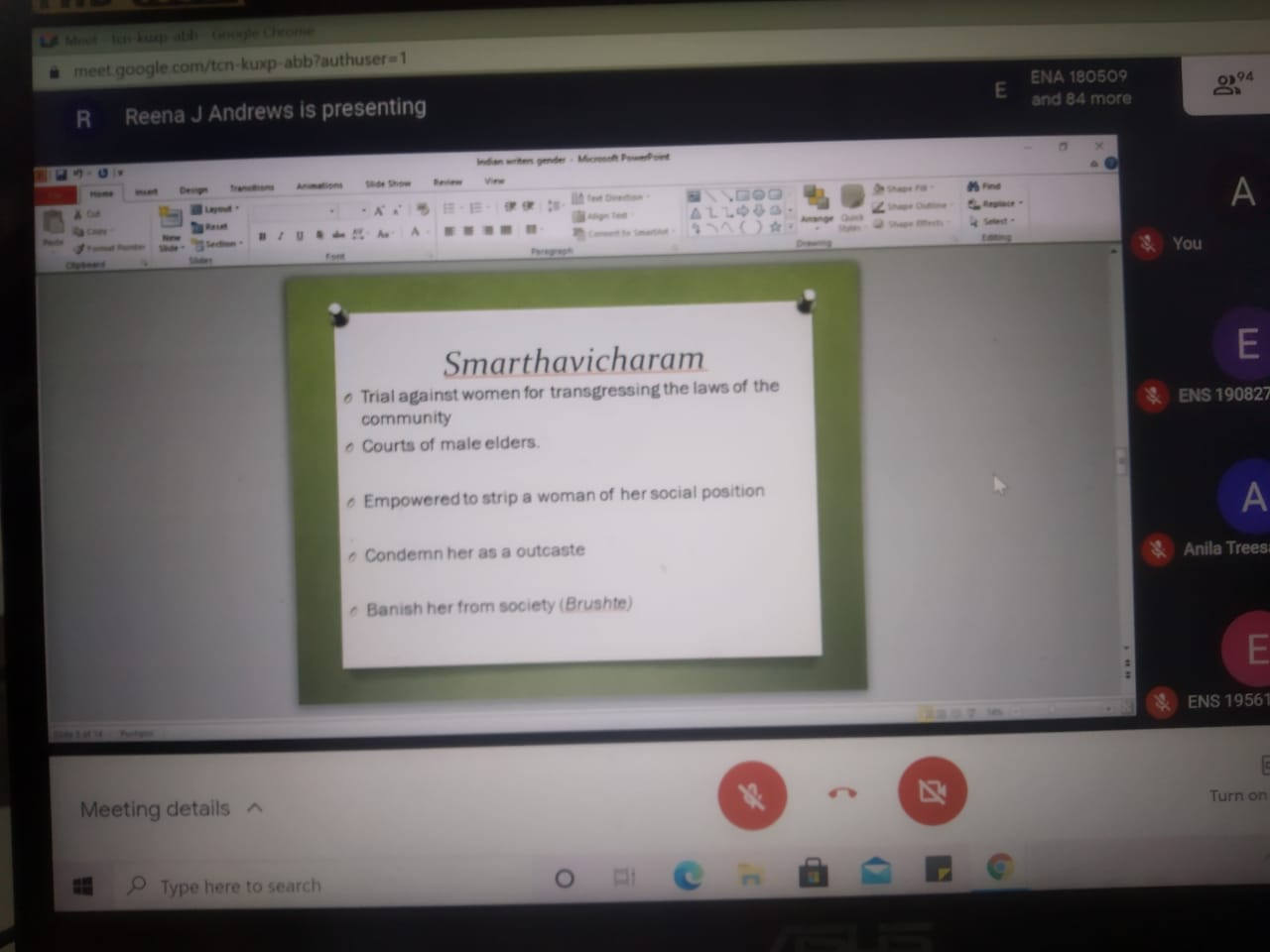This screenshot has width=1270, height=952.
Task: Click the lock icon in Chrome's address bar
Action: pyautogui.click(x=55, y=71)
